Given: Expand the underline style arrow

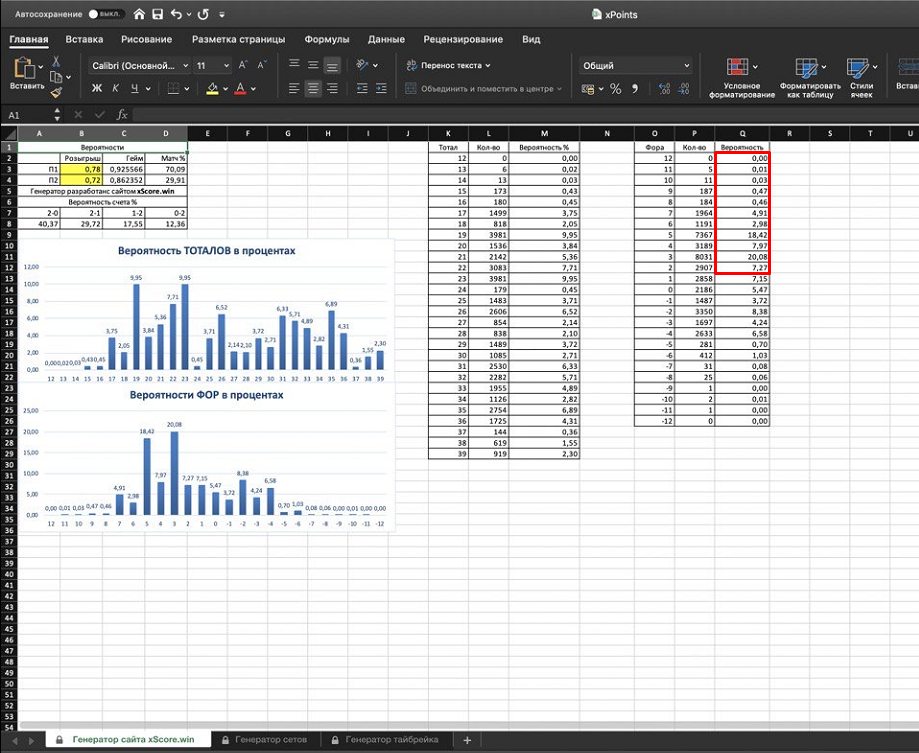Looking at the screenshot, I should coord(148,89).
